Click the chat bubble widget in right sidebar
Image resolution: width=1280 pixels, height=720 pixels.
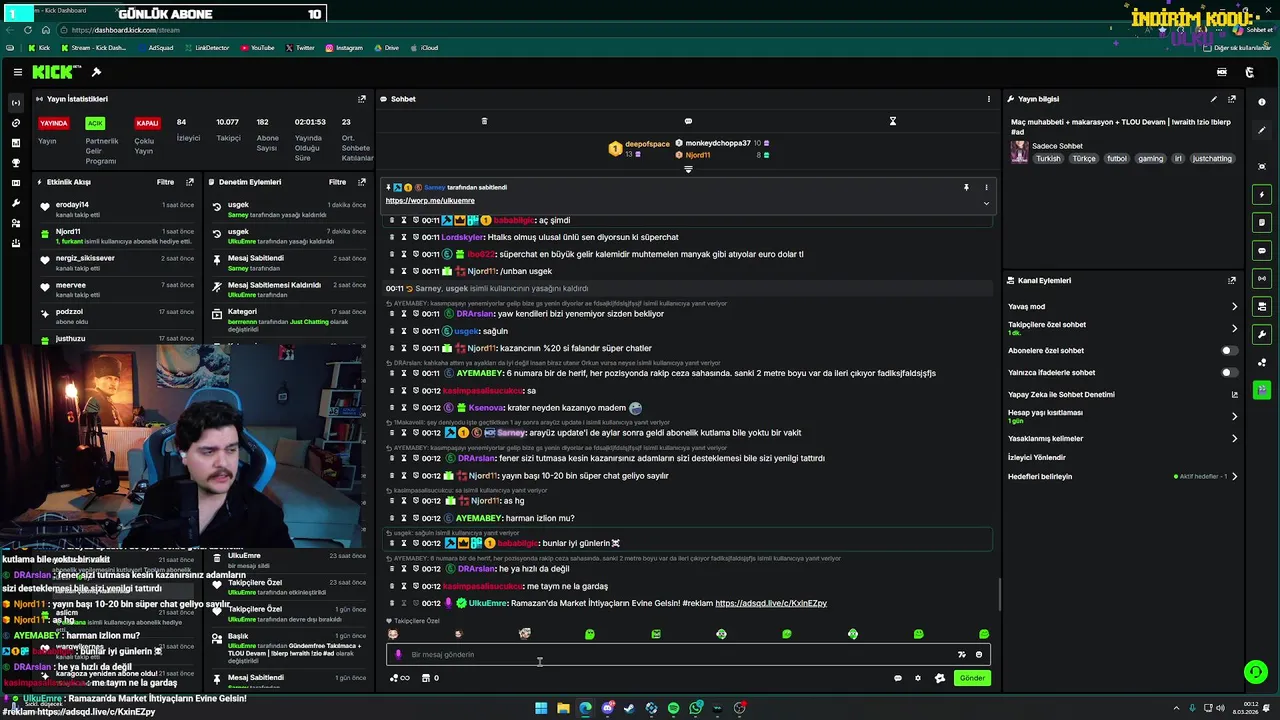point(1262,250)
